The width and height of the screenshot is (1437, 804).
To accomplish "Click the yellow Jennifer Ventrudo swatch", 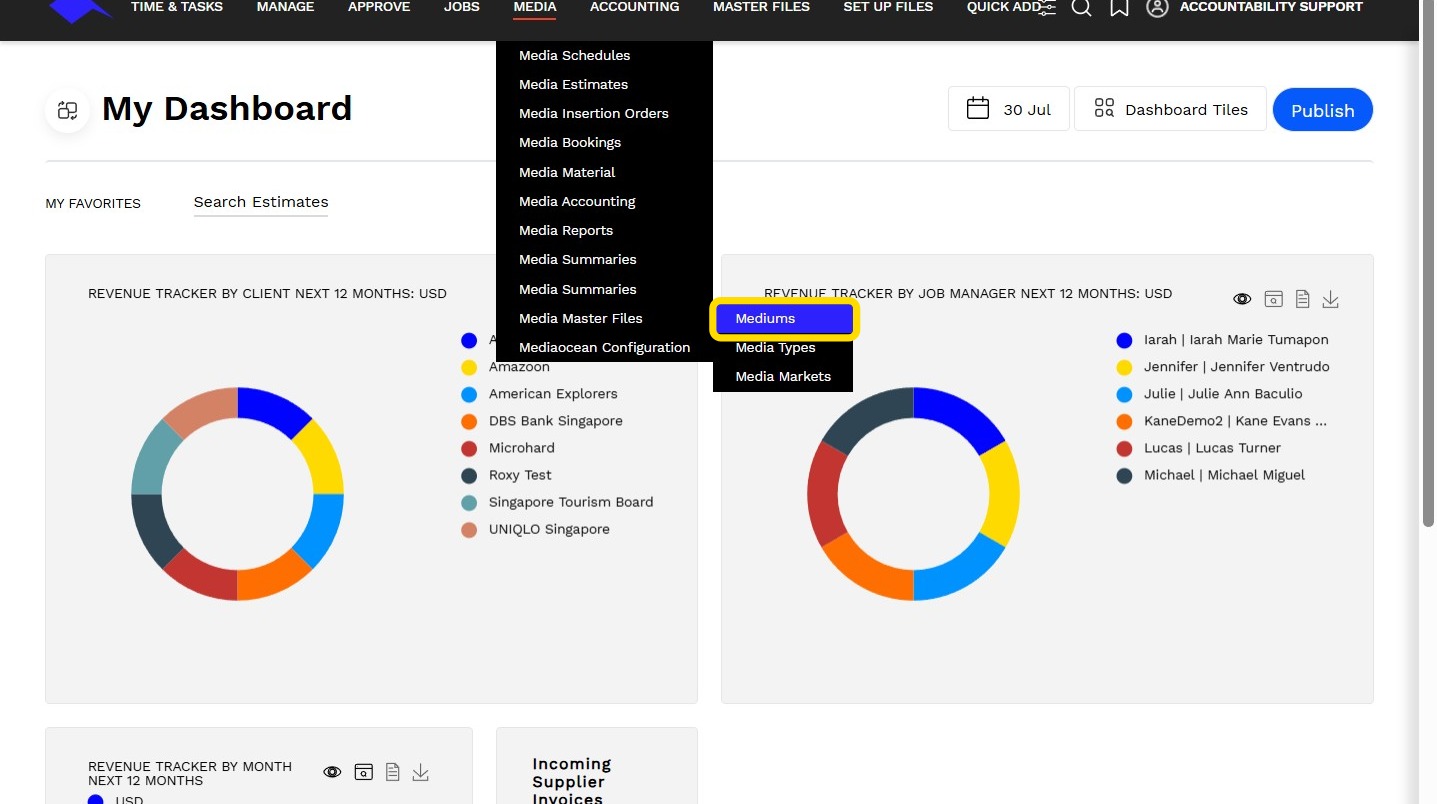I will coord(1124,367).
